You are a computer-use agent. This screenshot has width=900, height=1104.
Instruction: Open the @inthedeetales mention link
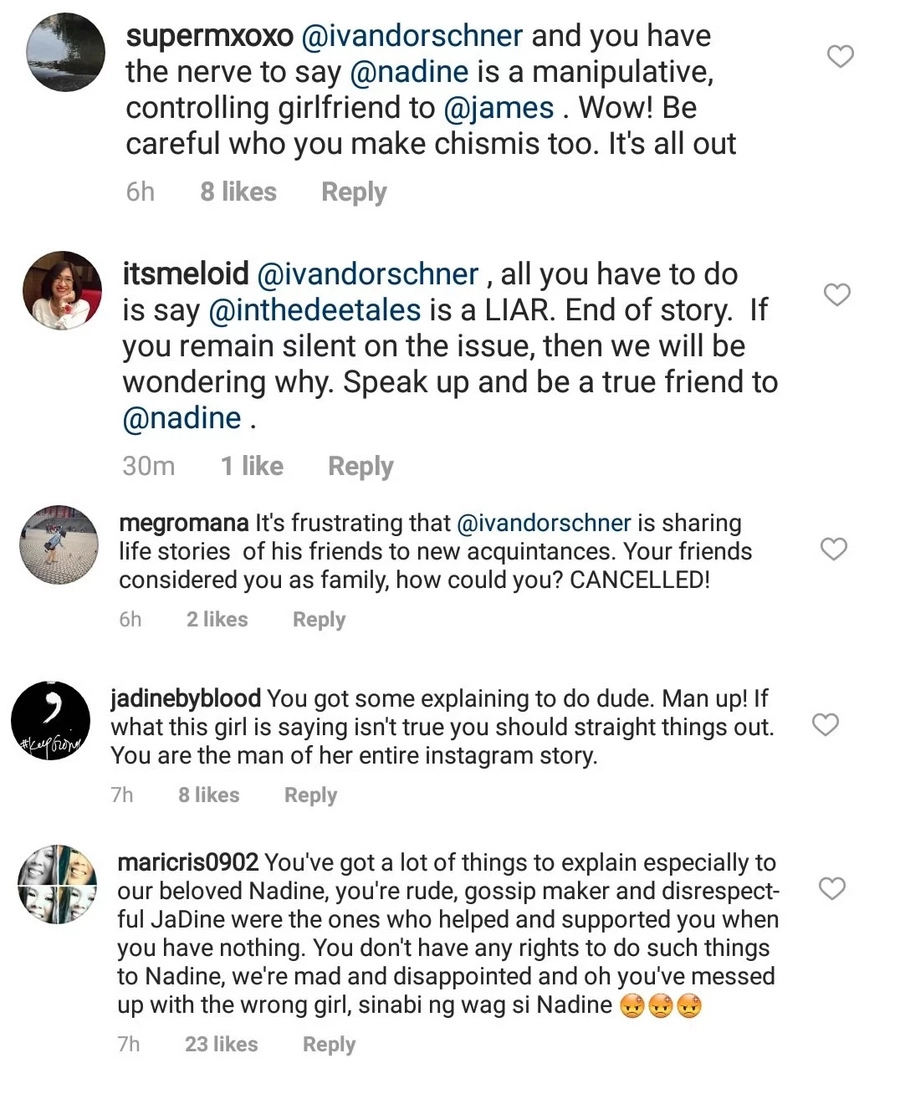point(315,310)
